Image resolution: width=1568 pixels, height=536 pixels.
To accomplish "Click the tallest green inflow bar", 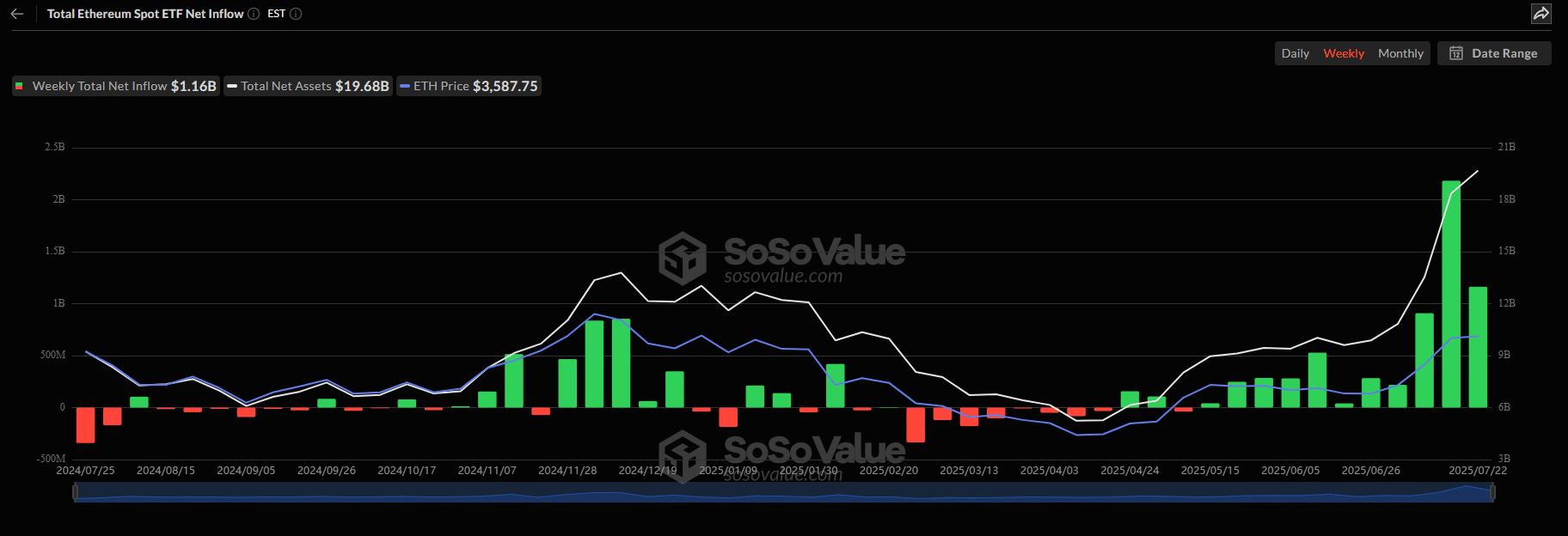I will tap(1451, 294).
